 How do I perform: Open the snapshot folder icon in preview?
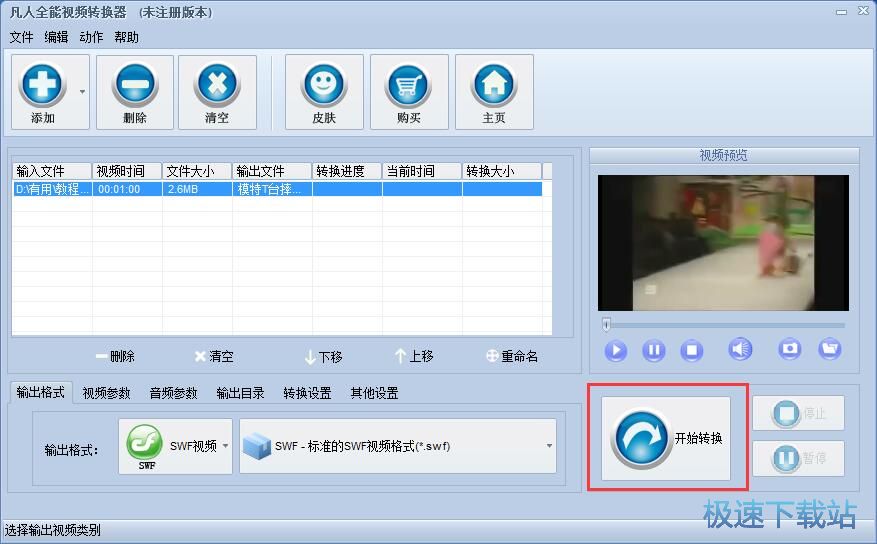point(829,349)
